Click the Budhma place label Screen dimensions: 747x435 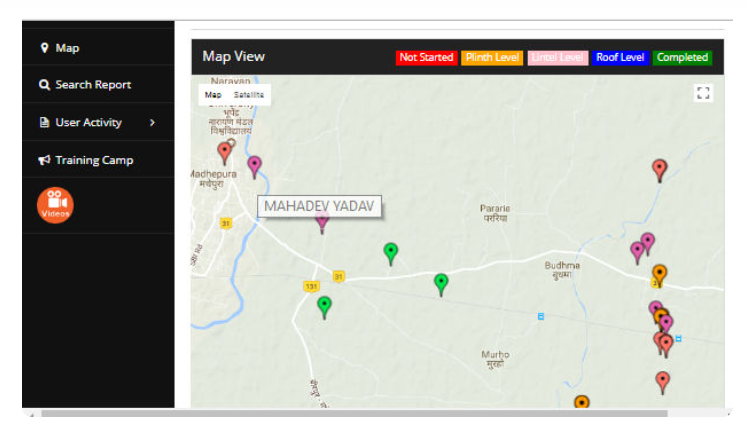(x=562, y=270)
